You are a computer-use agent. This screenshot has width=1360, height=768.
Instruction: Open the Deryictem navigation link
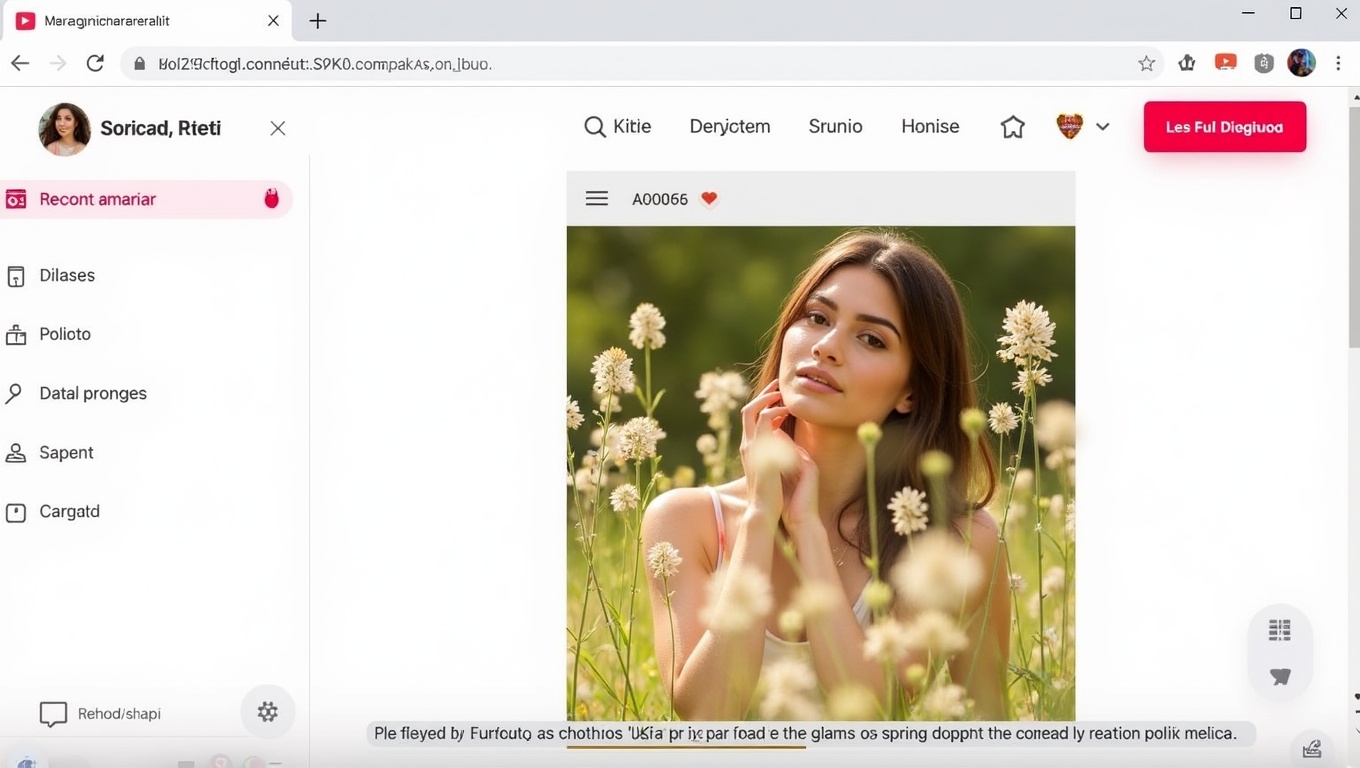coord(729,127)
